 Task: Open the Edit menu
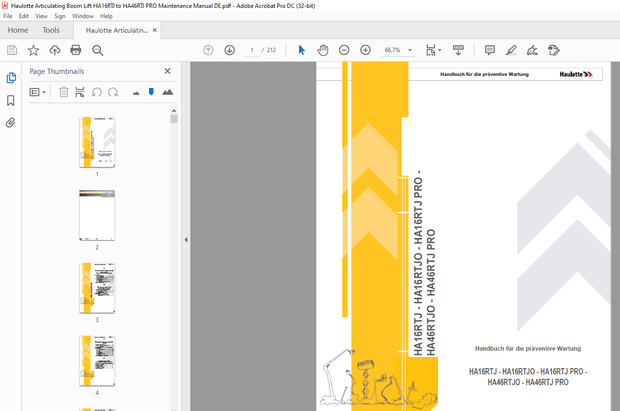tap(23, 16)
